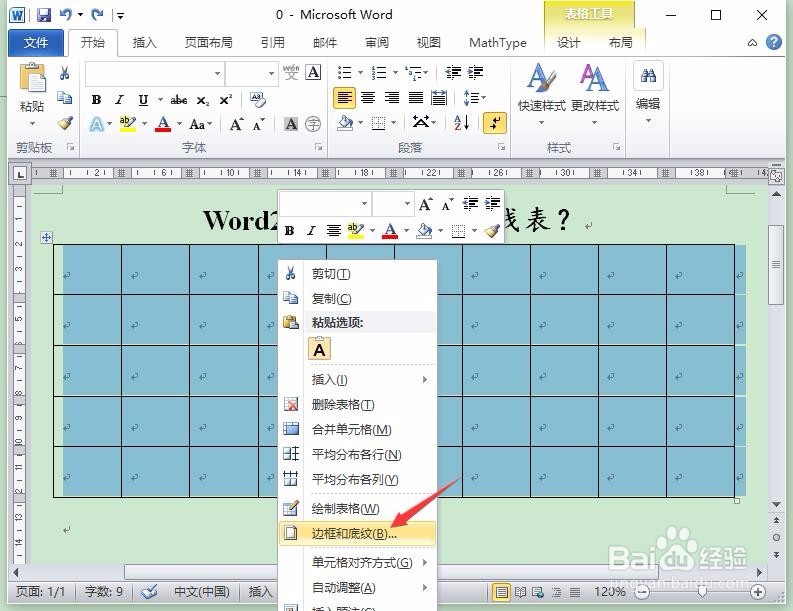Click Decrease Indent icon in ribbon
The width and height of the screenshot is (793, 611).
pos(453,73)
